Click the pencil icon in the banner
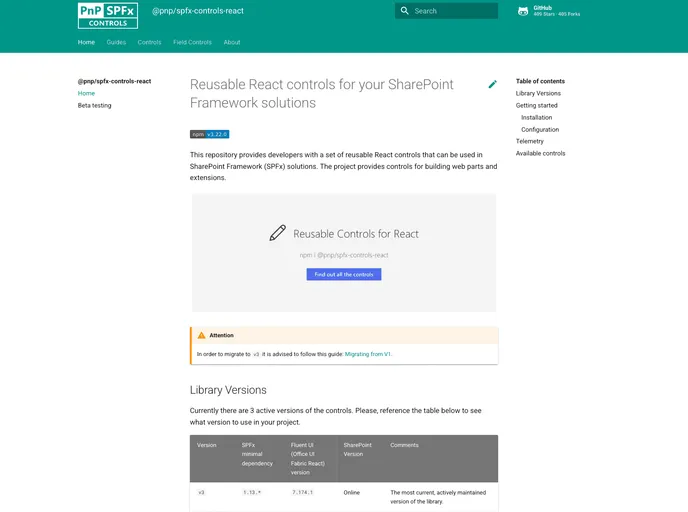The height and width of the screenshot is (512, 688). [277, 233]
